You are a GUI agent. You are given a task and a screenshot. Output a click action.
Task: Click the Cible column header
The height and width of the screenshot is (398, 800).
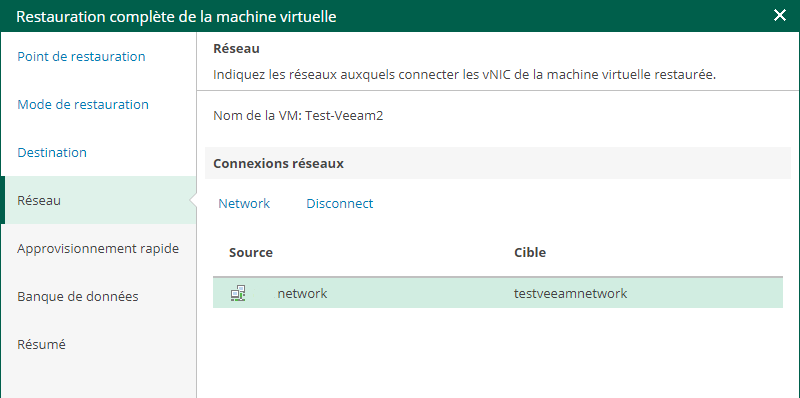(x=530, y=253)
